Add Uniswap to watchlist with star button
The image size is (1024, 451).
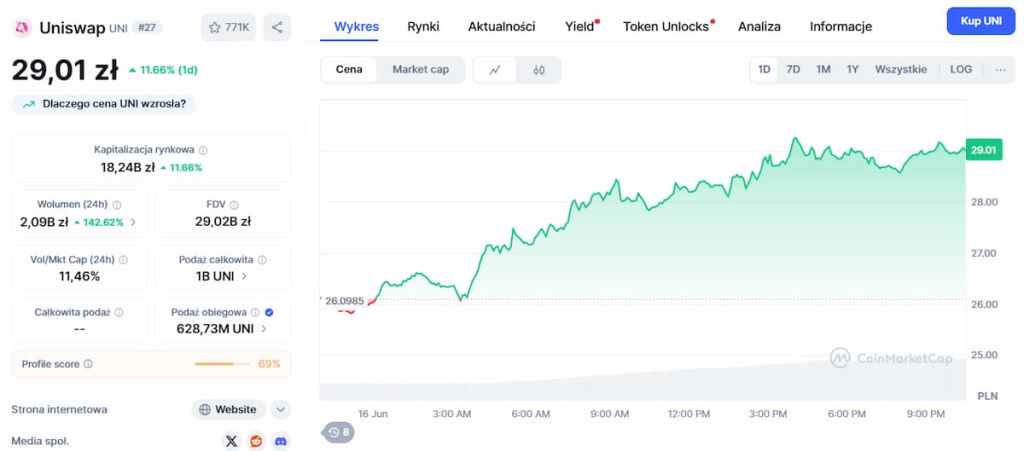(x=229, y=27)
